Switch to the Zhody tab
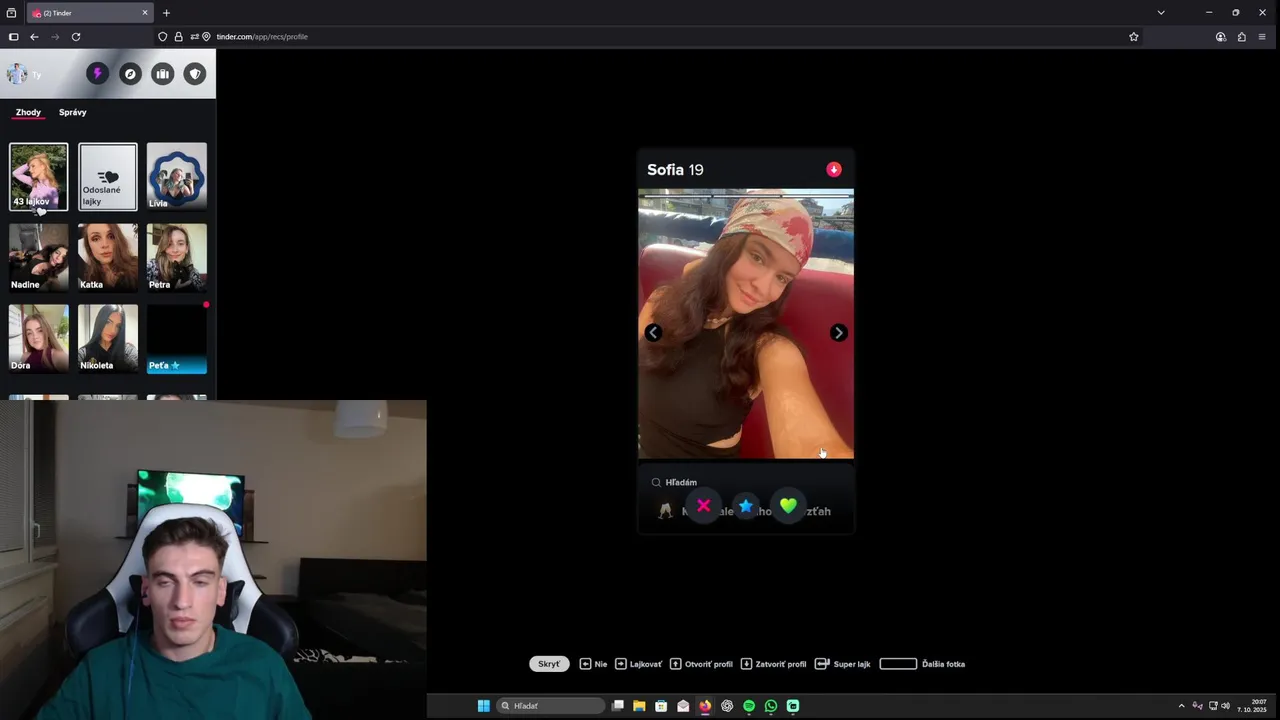Image resolution: width=1280 pixels, height=720 pixels. (x=28, y=112)
